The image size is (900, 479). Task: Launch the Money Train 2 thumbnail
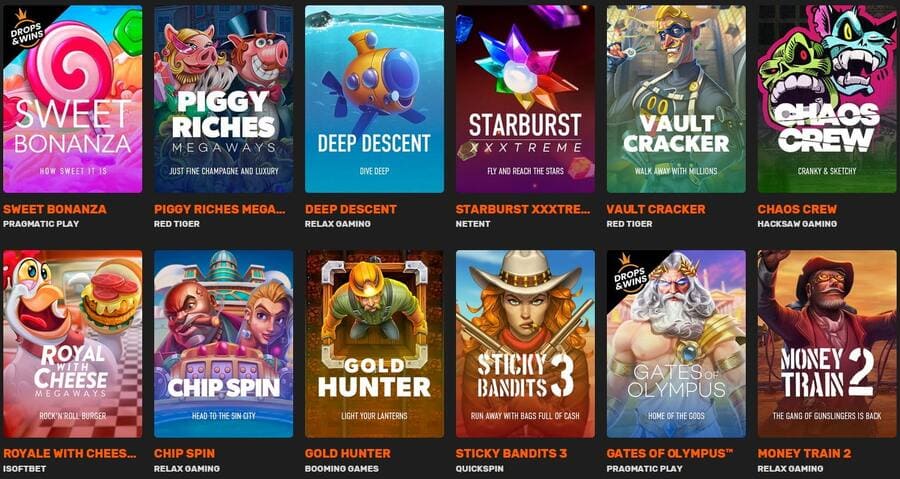[x=827, y=344]
